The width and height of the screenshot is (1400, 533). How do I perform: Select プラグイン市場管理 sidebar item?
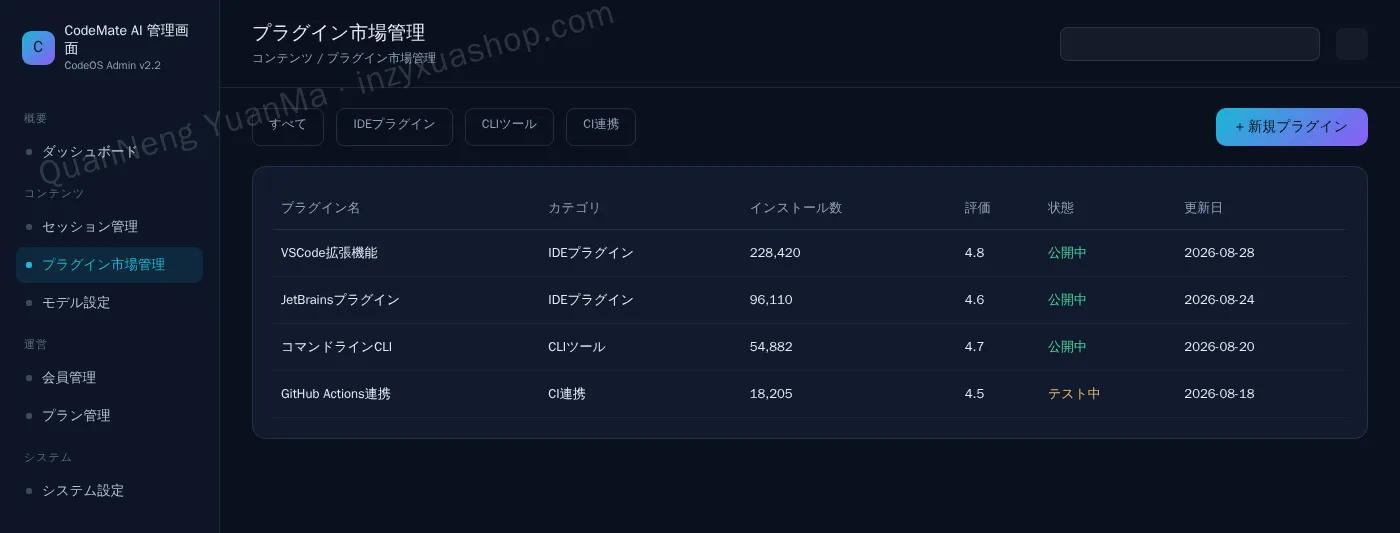coord(110,265)
